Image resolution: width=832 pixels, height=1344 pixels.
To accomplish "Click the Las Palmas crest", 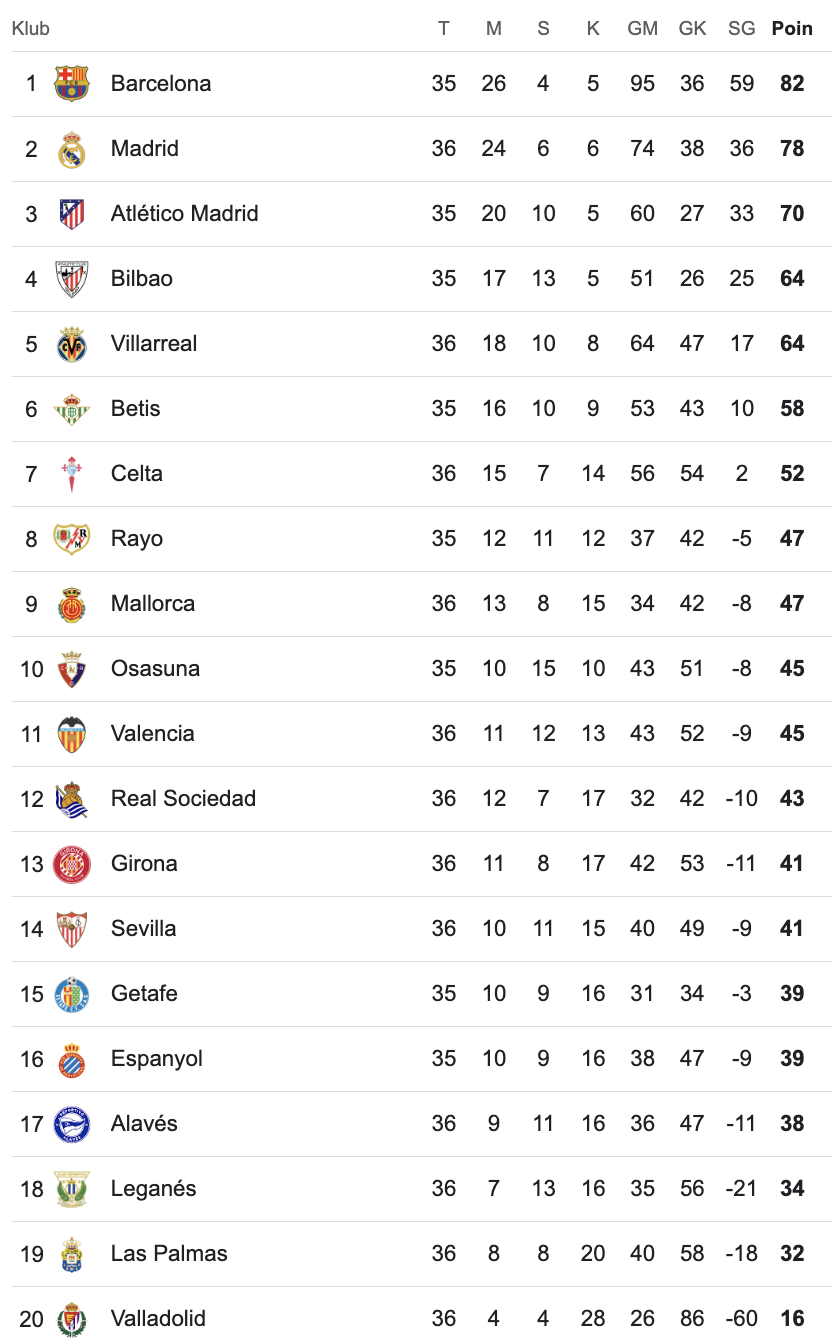I will (72, 1254).
